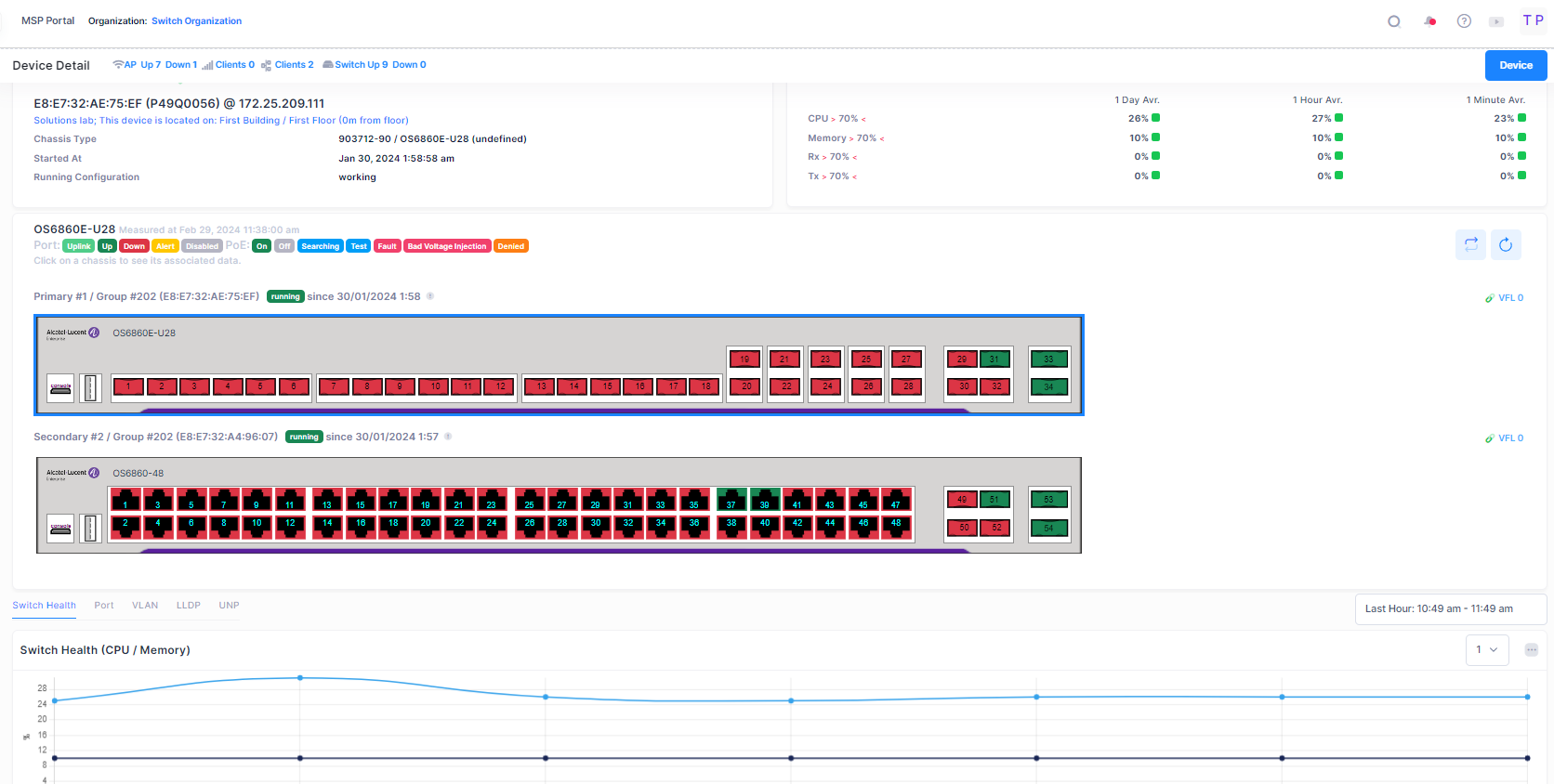Viewport: 1554px width, 784px height.
Task: Open chart options ellipsis icon
Action: [1532, 649]
